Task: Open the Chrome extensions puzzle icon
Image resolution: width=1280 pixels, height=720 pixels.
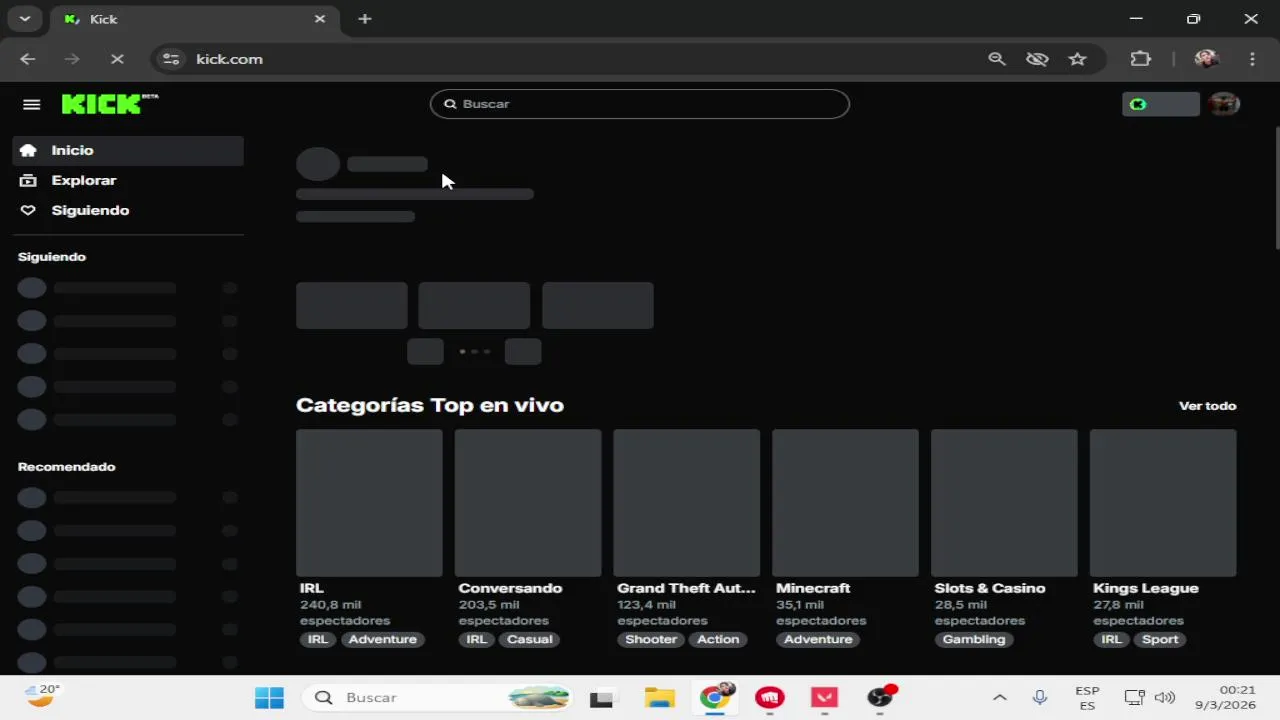Action: click(x=1141, y=59)
